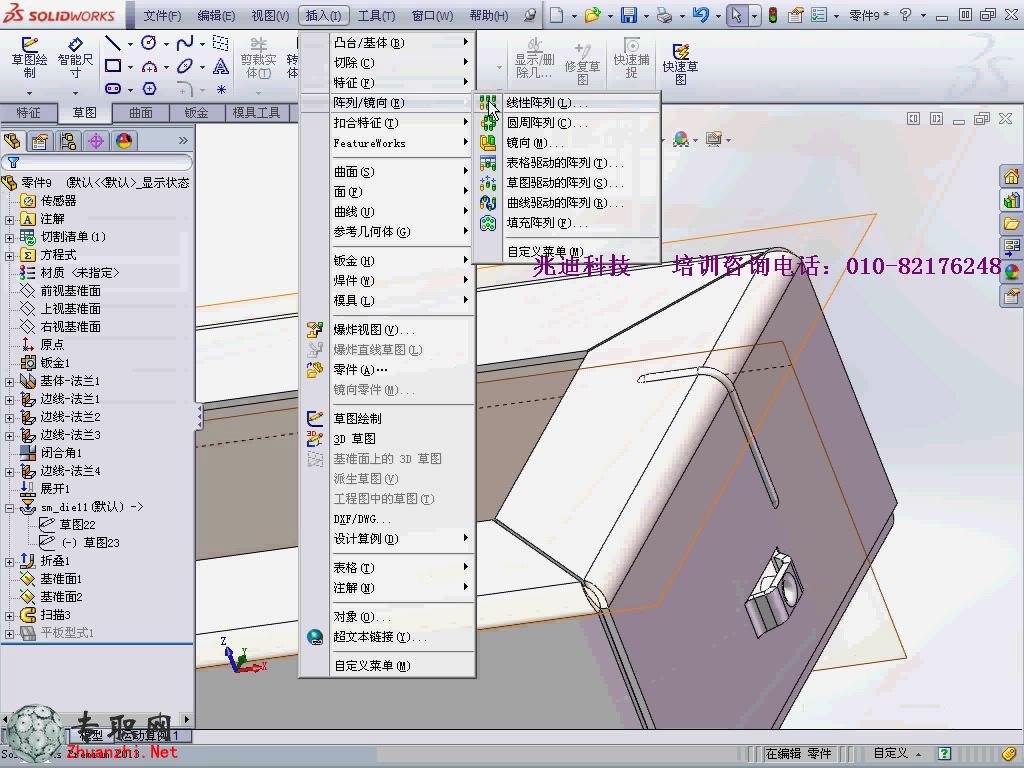This screenshot has height=768, width=1024.
Task: Select the Polygon sketch tool
Action: point(149,88)
